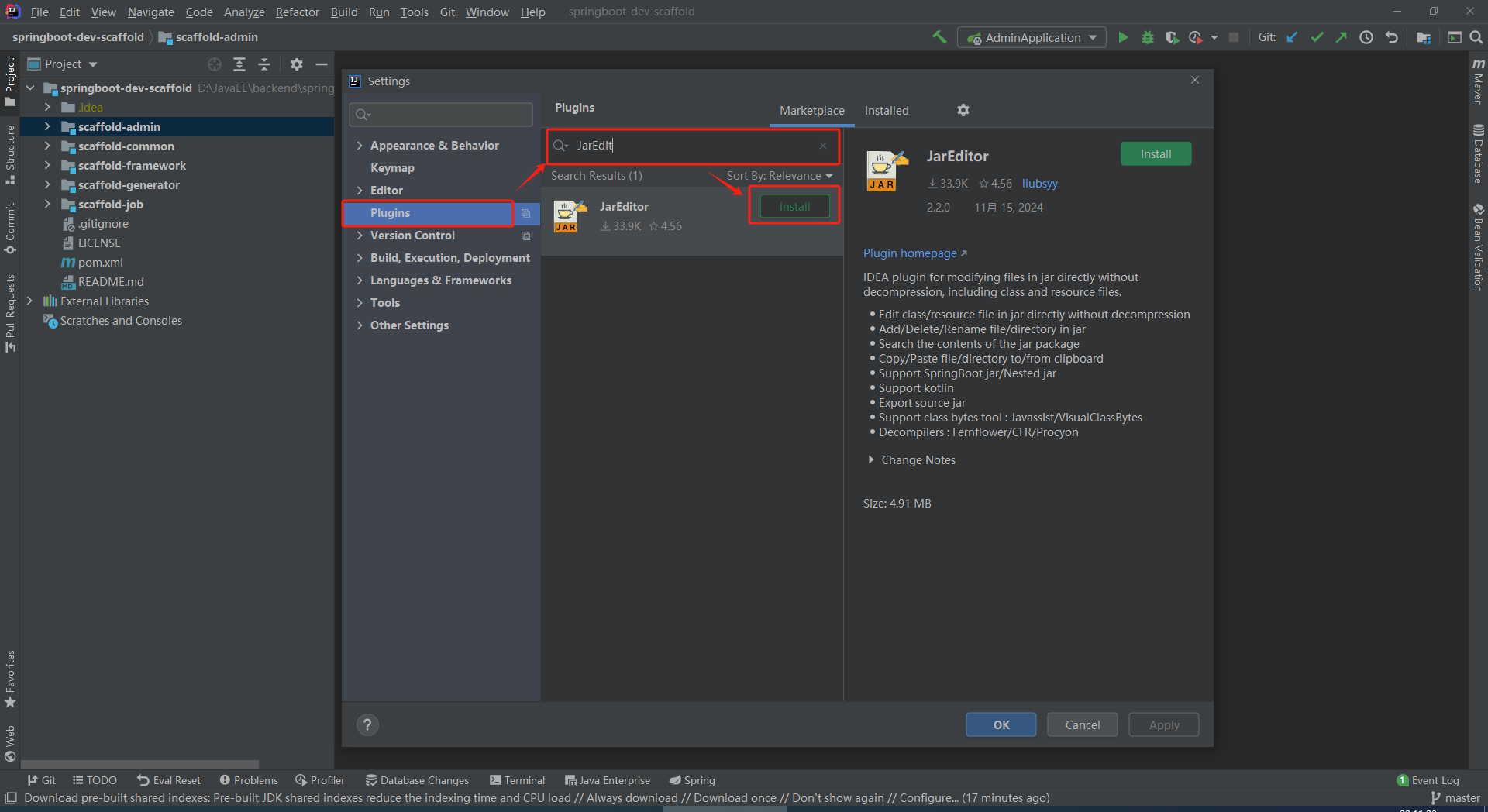Viewport: 1488px width, 812px height.
Task: Run AdminApplication with the green play icon
Action: click(1123, 37)
